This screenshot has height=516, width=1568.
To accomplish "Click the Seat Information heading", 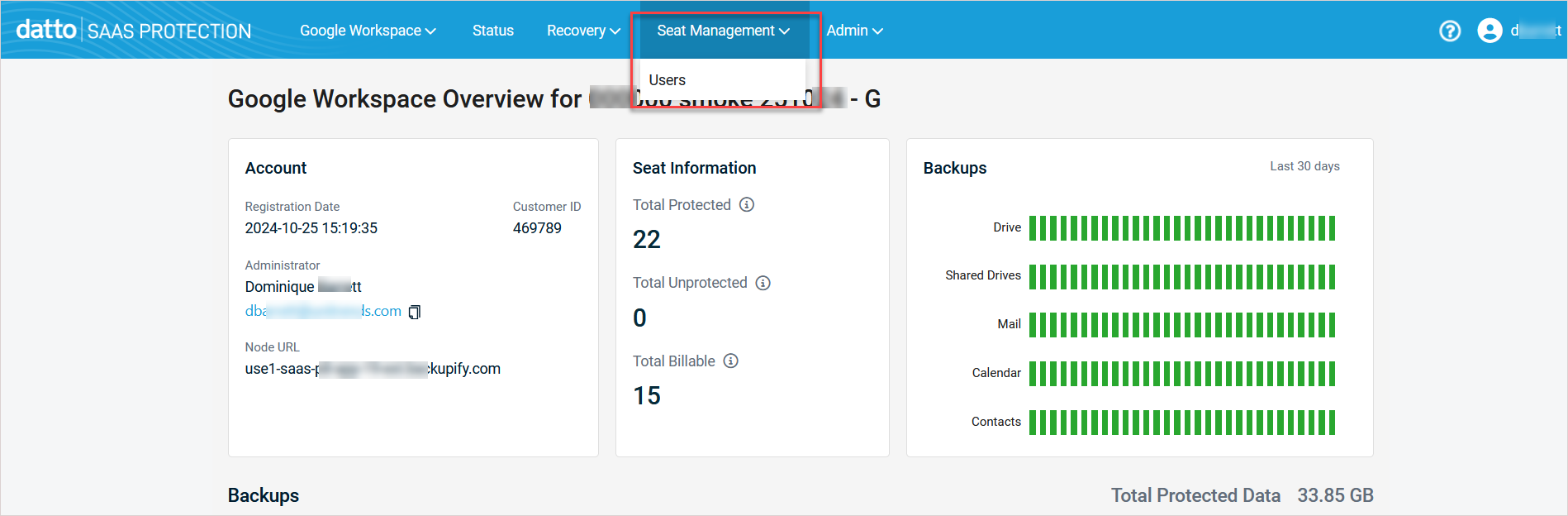I will pos(694,168).
